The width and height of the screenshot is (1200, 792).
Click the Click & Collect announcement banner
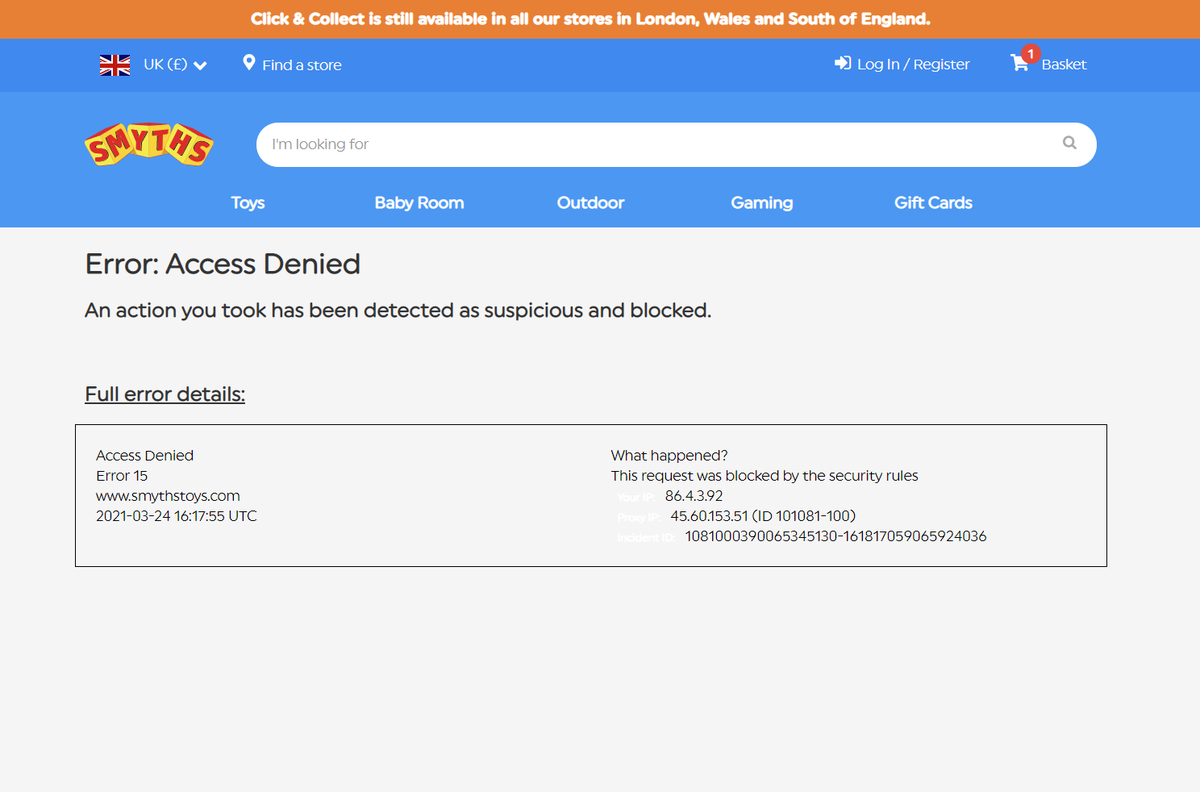pyautogui.click(x=600, y=19)
